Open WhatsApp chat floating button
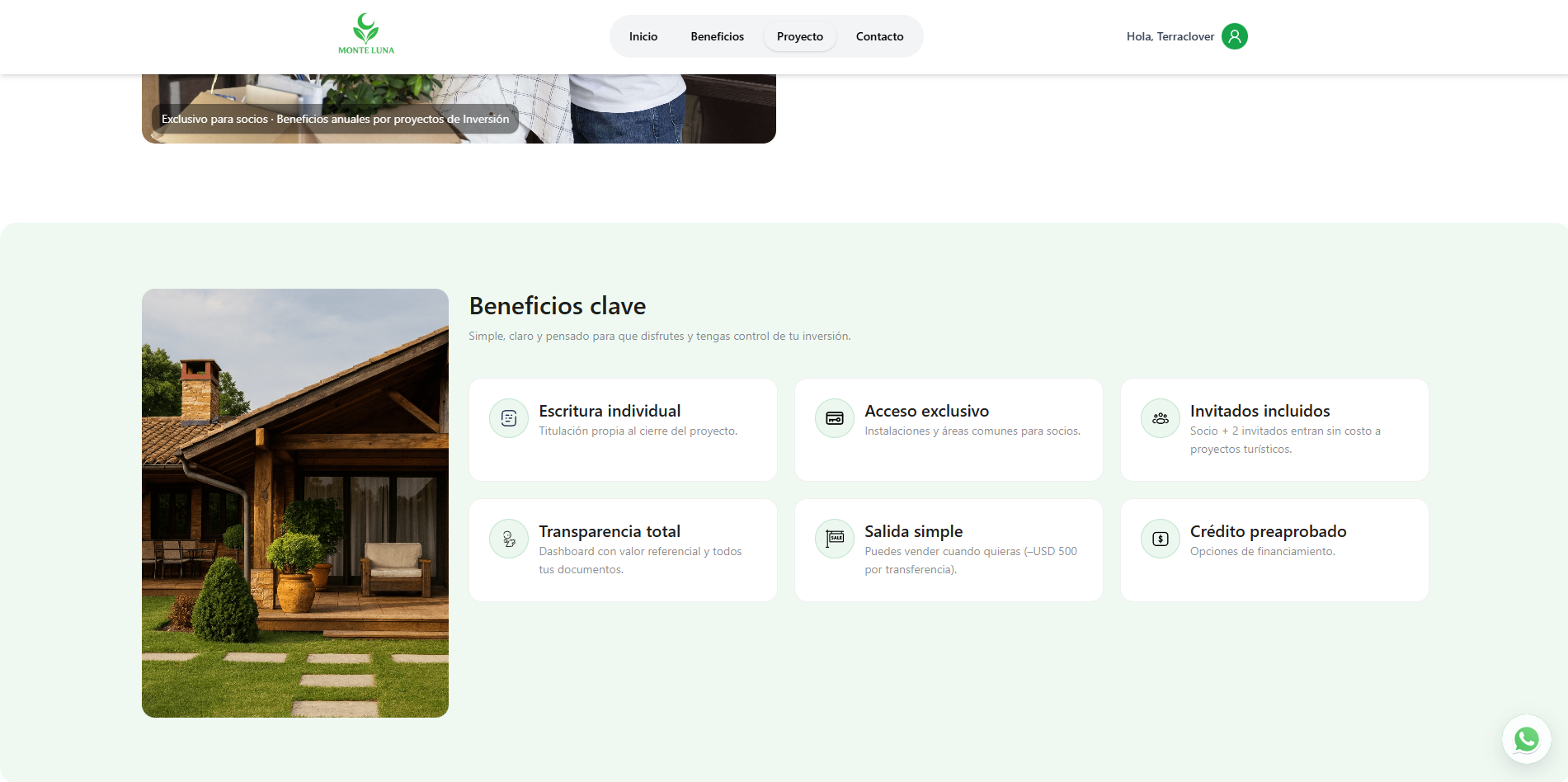1568x782 pixels. [x=1526, y=739]
